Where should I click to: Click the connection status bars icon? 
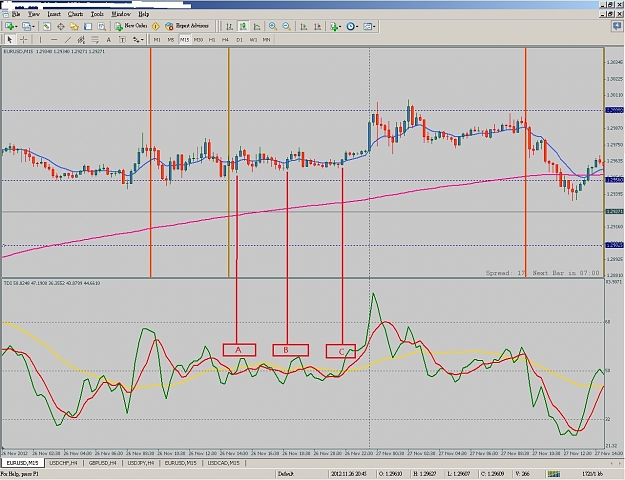coord(554,474)
